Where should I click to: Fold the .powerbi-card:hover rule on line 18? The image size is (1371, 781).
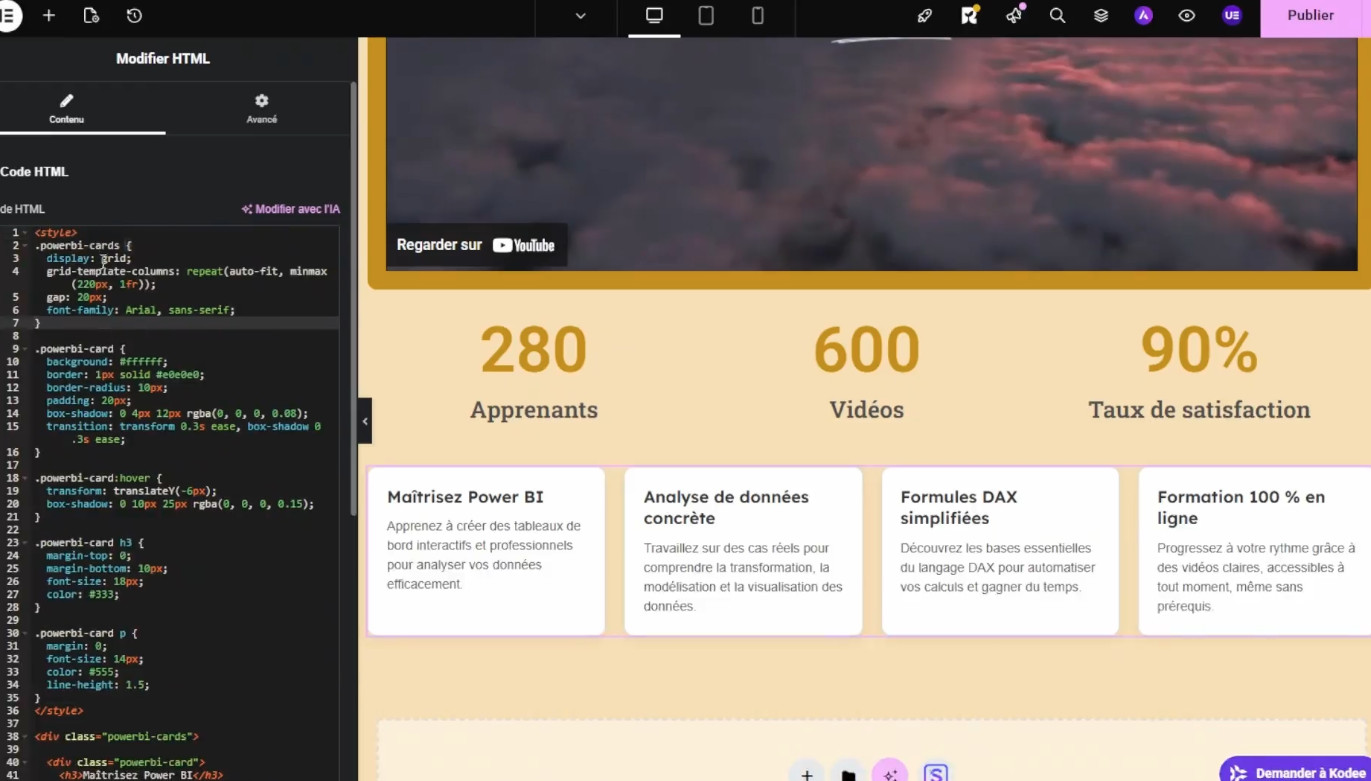point(25,479)
